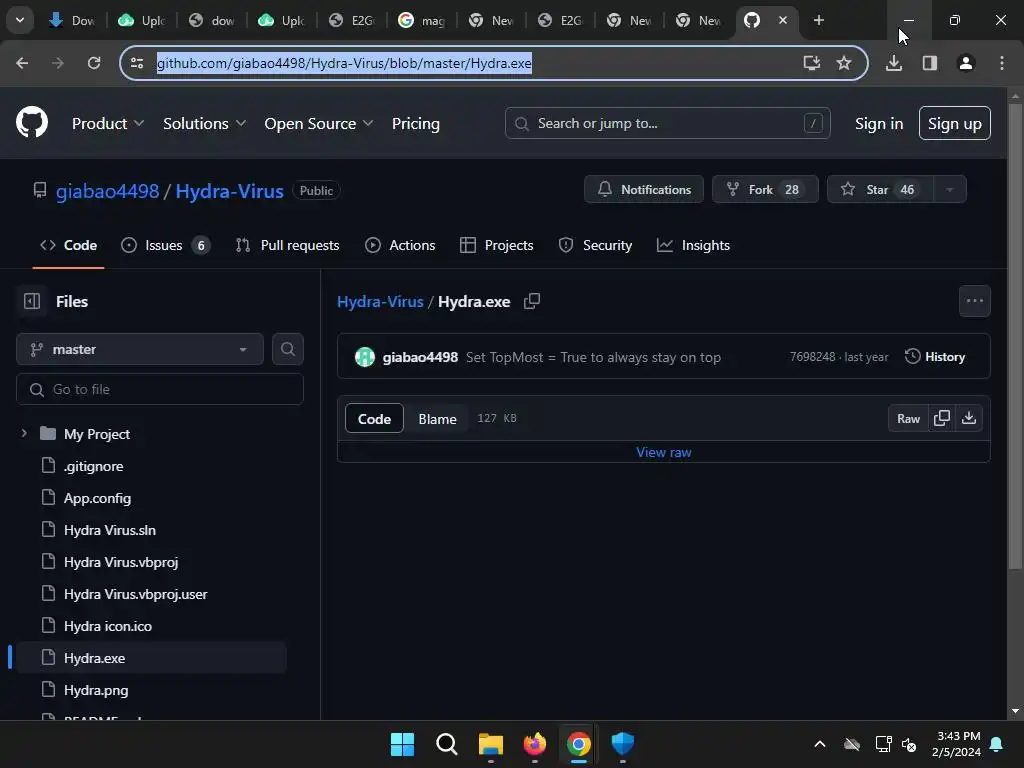Open Windows Security shield in taskbar

pos(622,744)
